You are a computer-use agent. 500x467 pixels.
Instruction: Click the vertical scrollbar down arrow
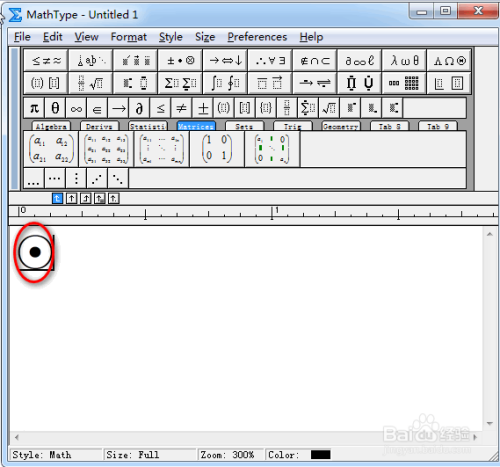click(x=490, y=424)
